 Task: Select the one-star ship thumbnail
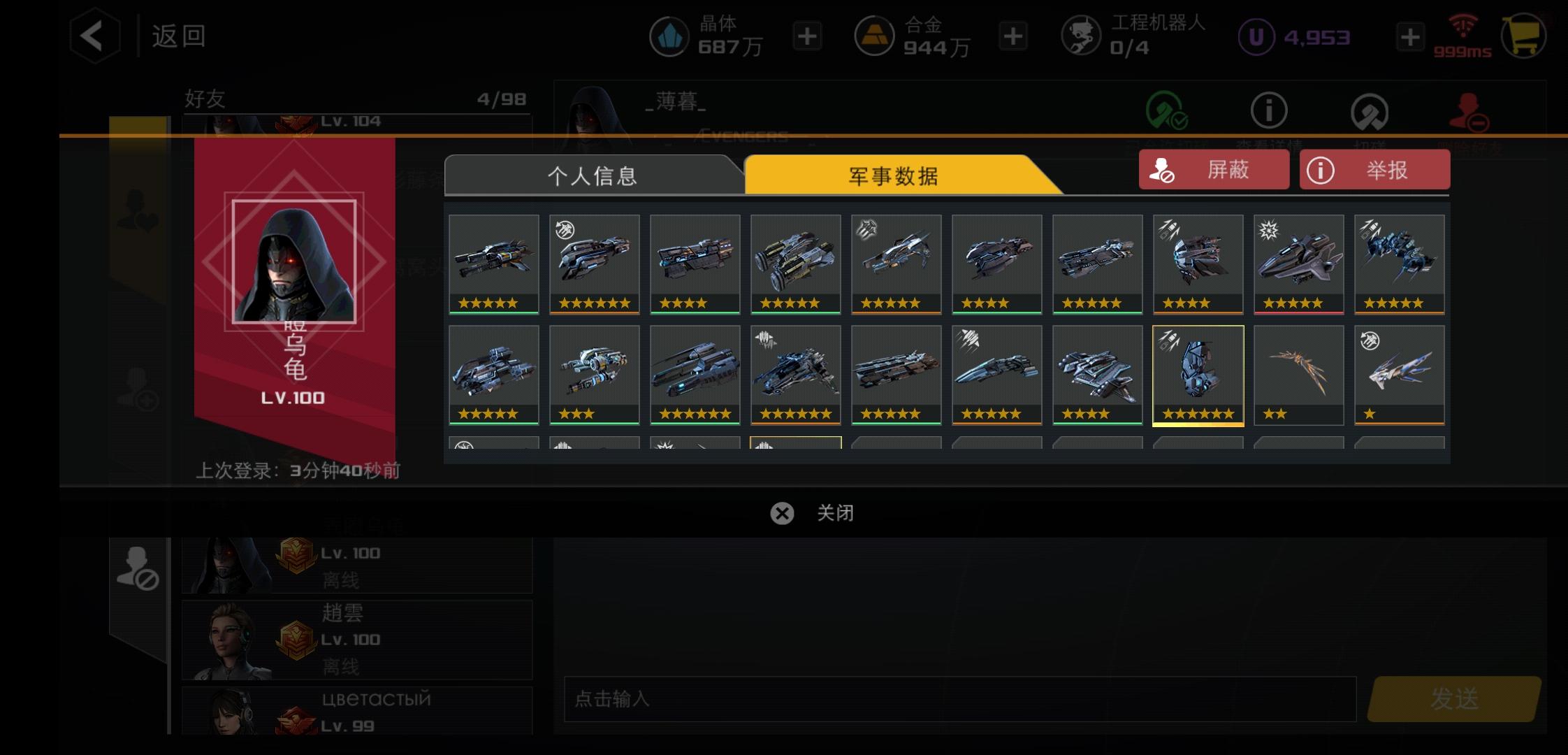click(x=1399, y=375)
